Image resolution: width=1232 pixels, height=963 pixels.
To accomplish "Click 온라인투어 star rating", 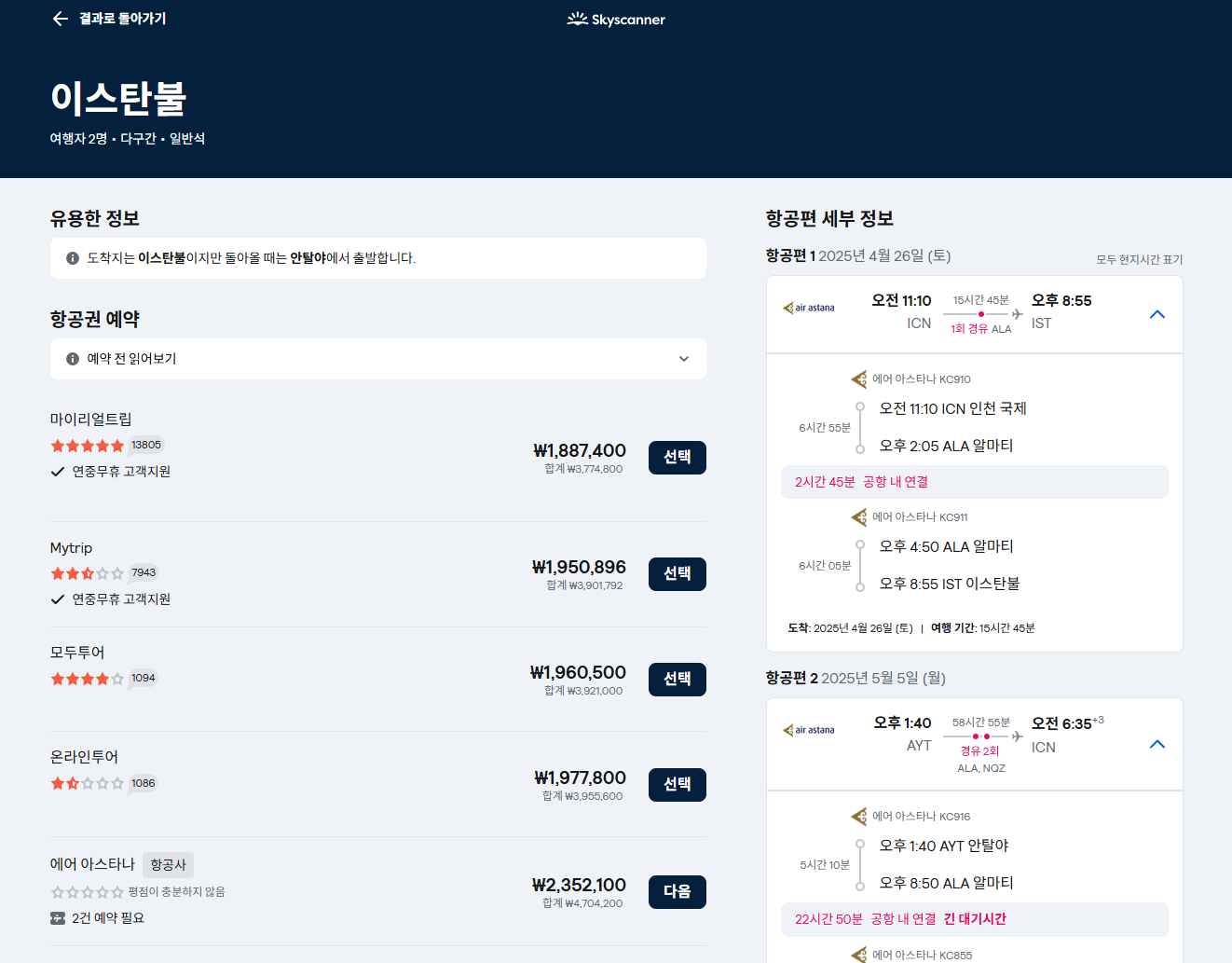I will [x=88, y=784].
